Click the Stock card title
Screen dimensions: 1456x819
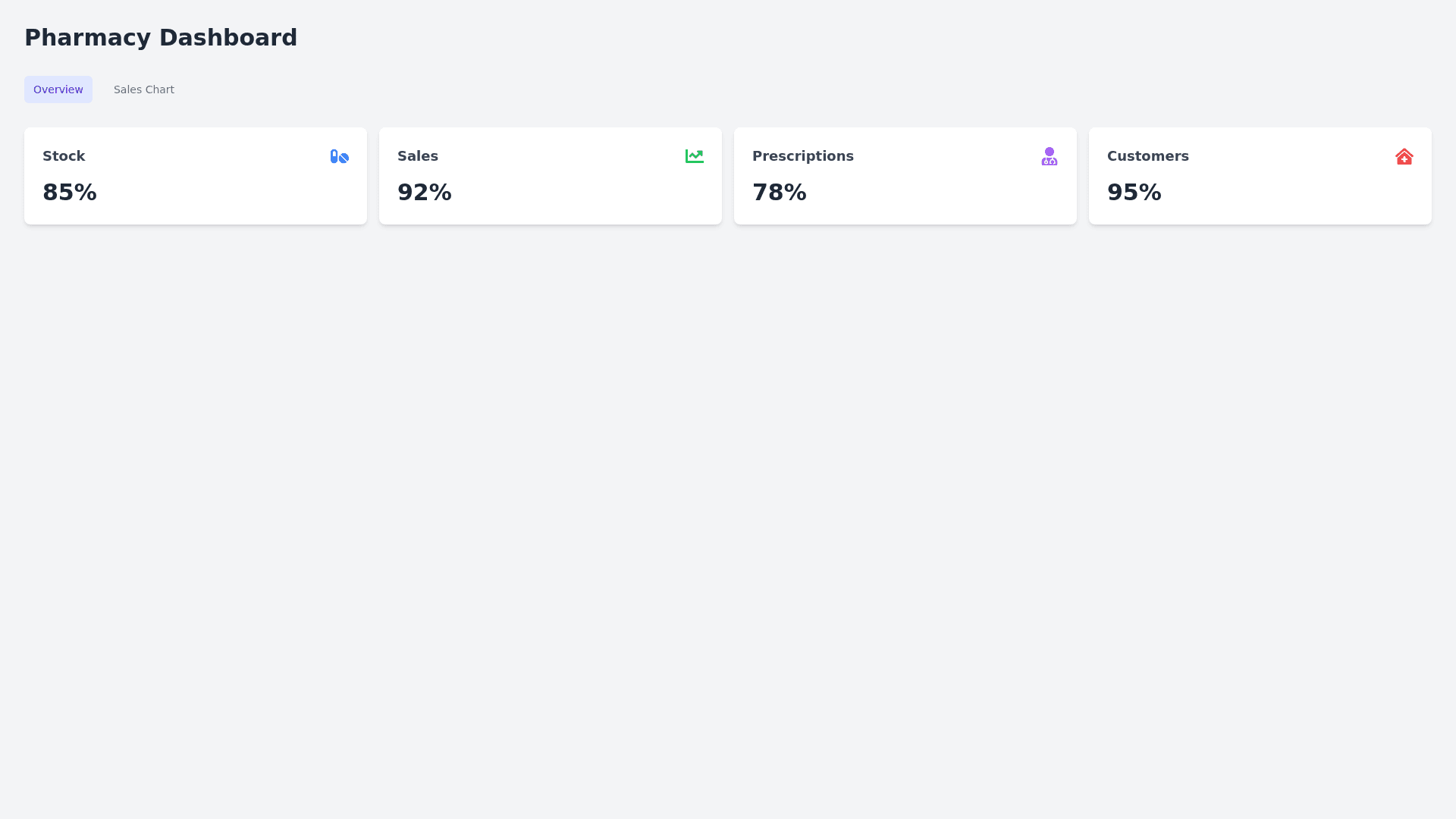click(x=64, y=156)
